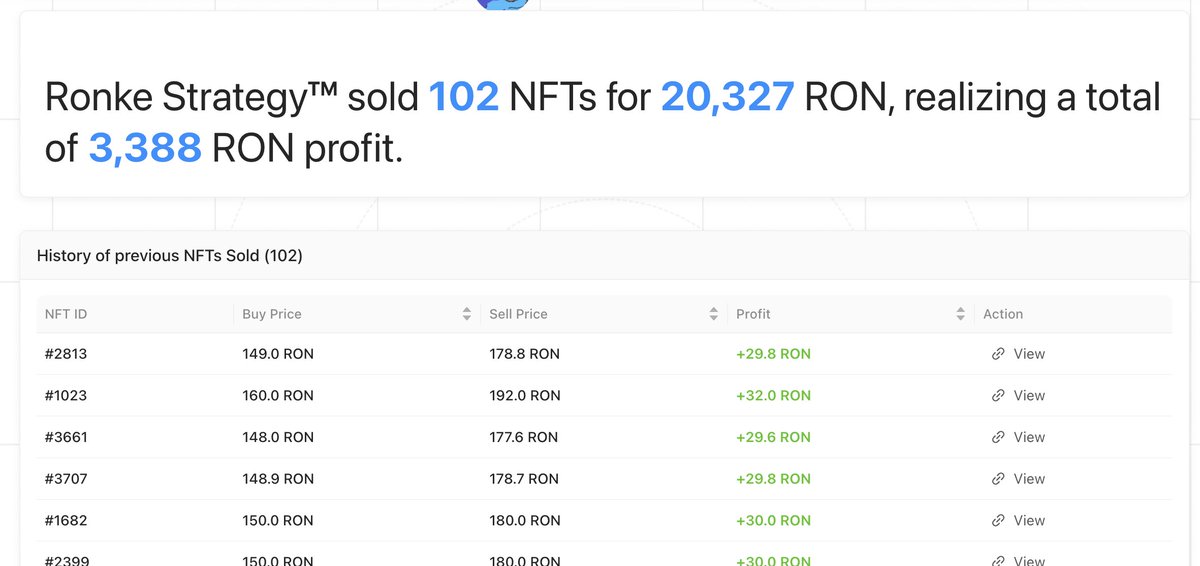This screenshot has height=566, width=1200.
Task: Select the #3661 NFT ID cell
Action: click(x=66, y=437)
